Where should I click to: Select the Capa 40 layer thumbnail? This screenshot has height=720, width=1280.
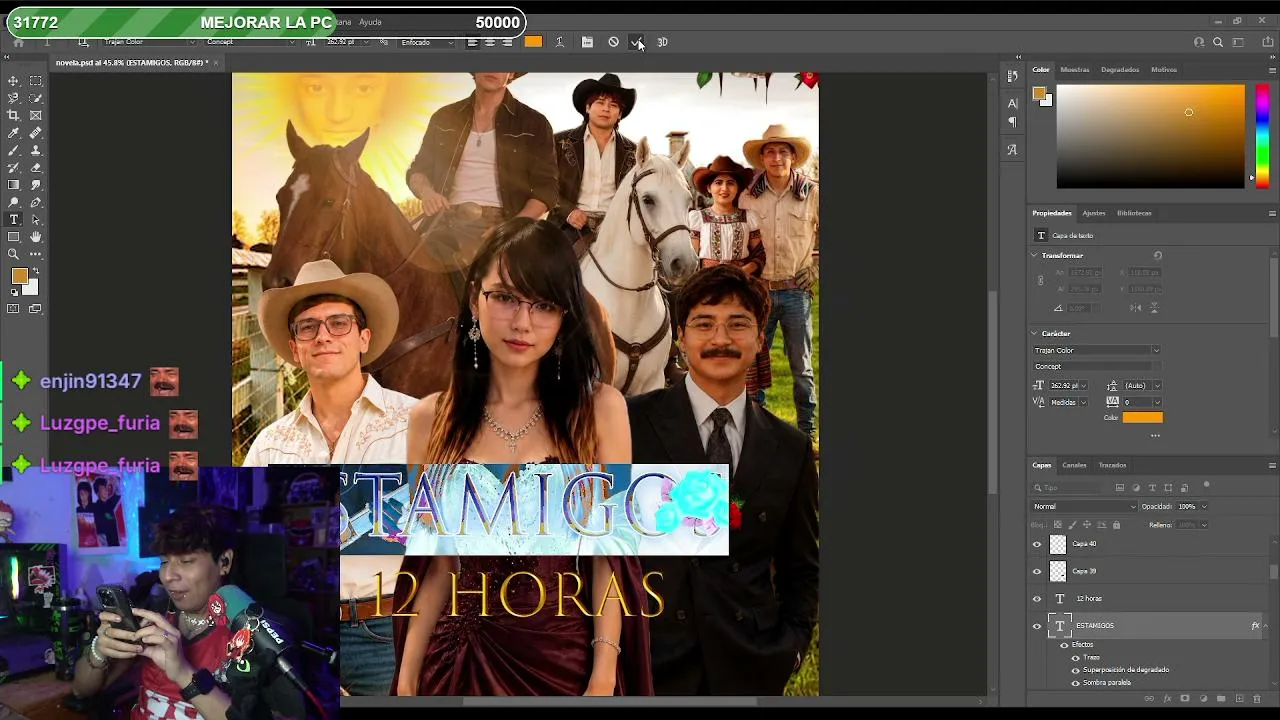click(x=1058, y=545)
